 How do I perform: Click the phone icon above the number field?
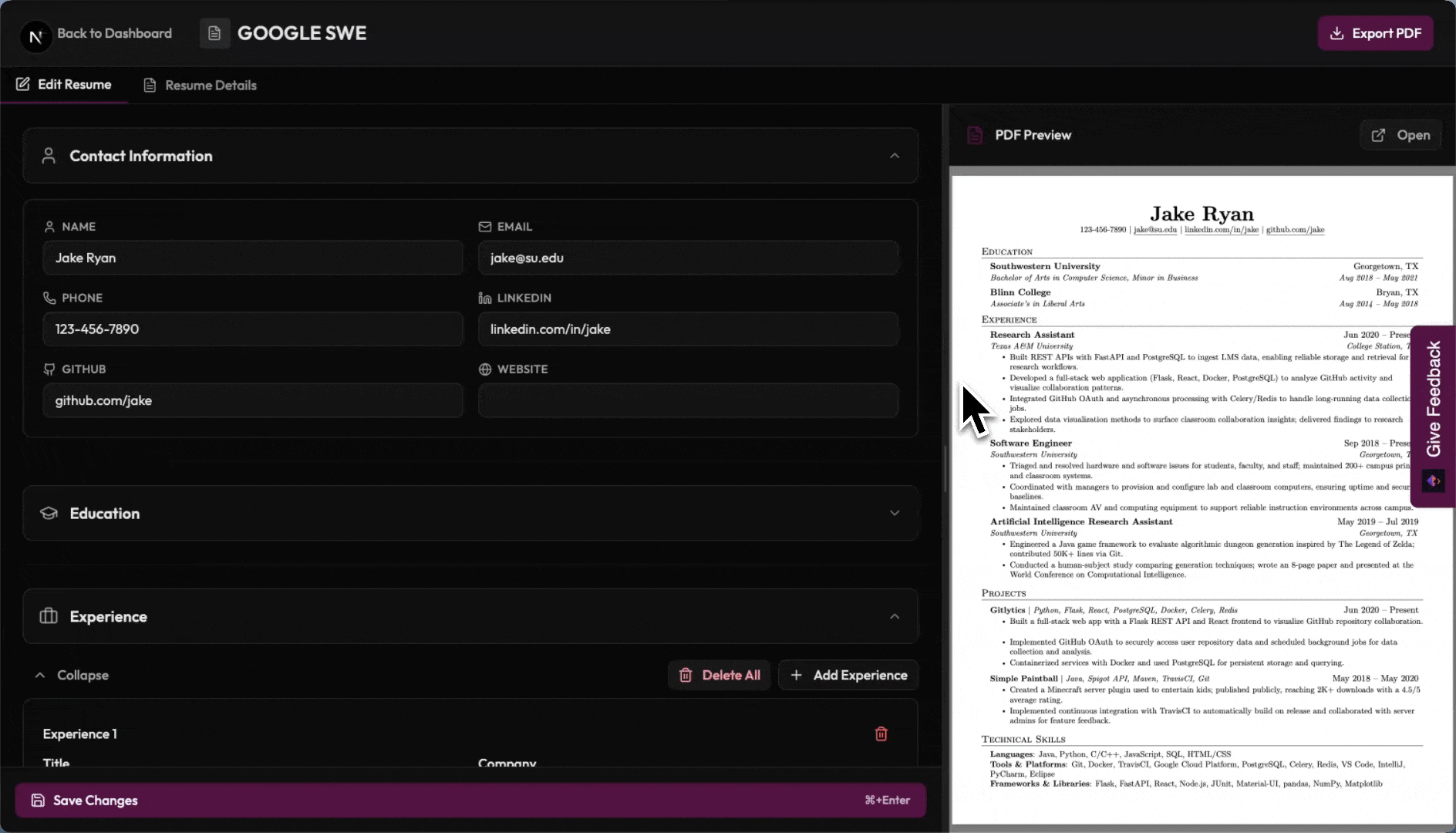pos(49,297)
